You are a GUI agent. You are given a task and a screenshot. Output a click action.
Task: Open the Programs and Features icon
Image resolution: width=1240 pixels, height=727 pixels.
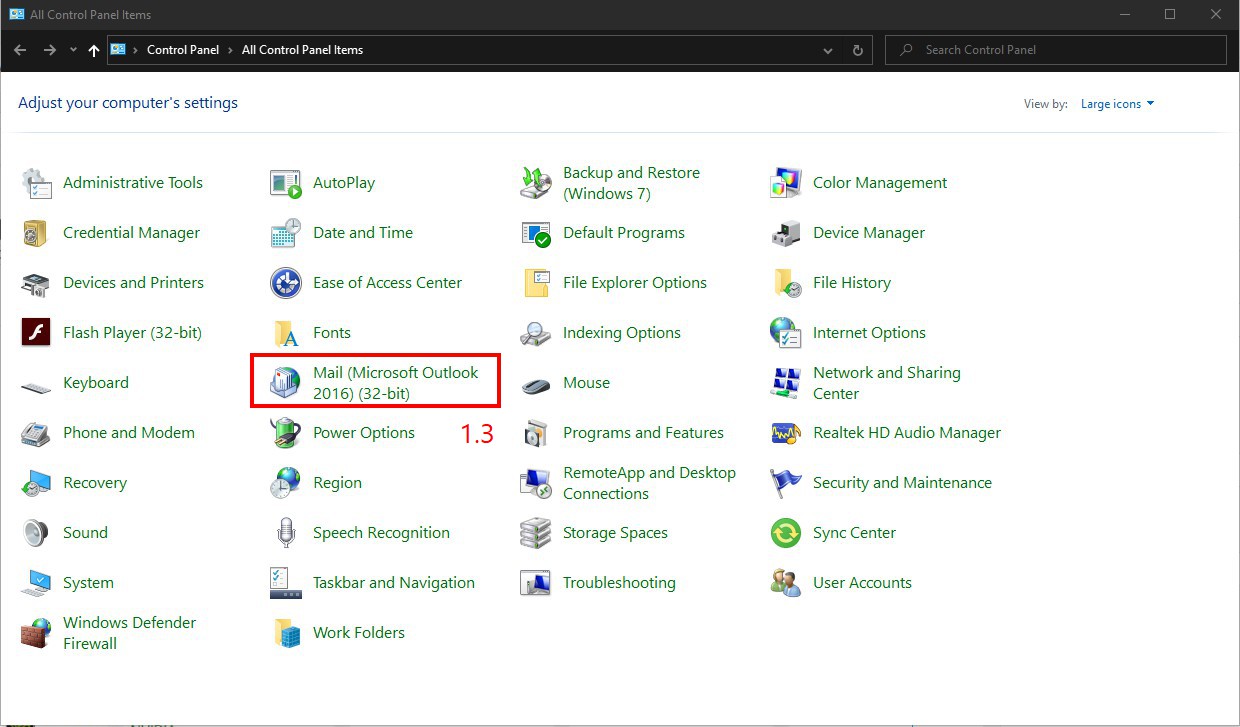click(x=536, y=433)
